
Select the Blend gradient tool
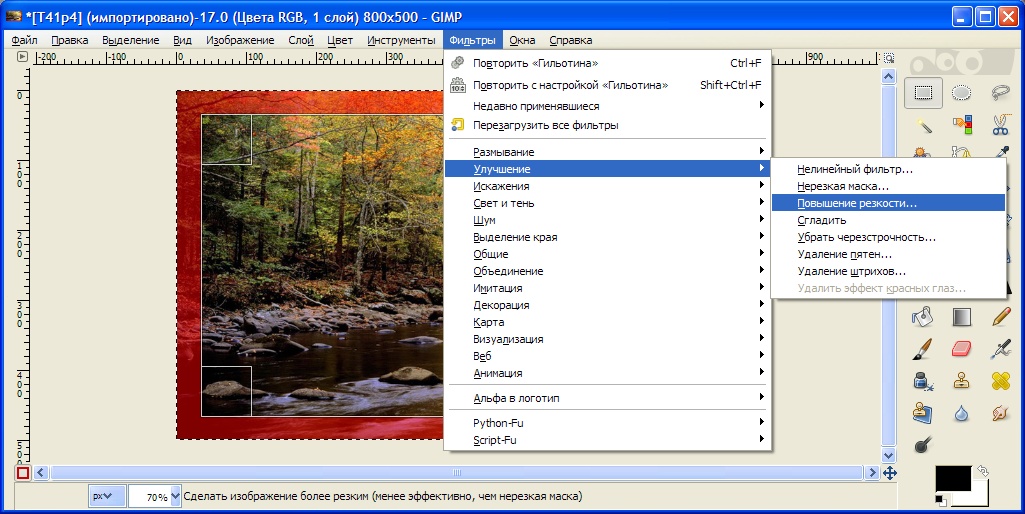962,317
